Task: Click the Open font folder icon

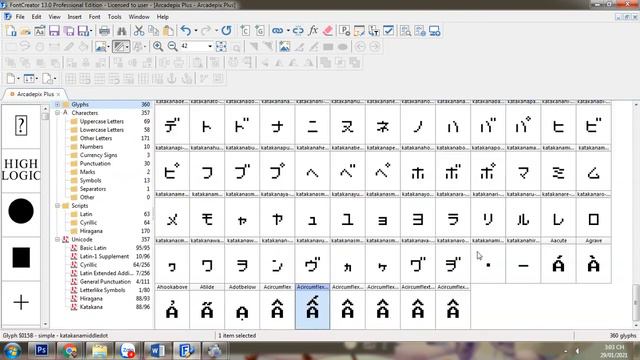Action: click(x=25, y=31)
